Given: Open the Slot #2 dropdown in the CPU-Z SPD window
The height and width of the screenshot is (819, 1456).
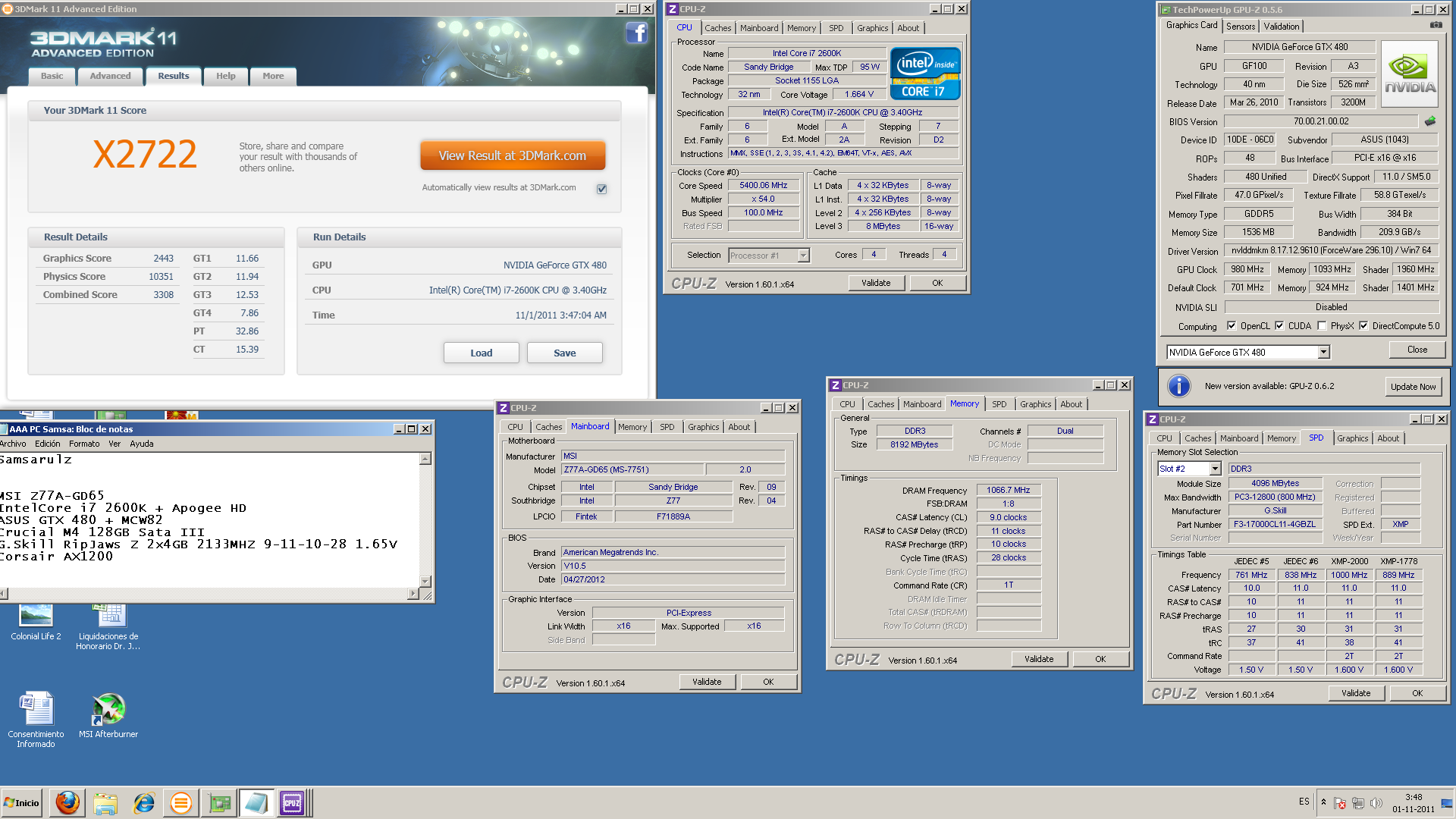Looking at the screenshot, I should point(1215,469).
